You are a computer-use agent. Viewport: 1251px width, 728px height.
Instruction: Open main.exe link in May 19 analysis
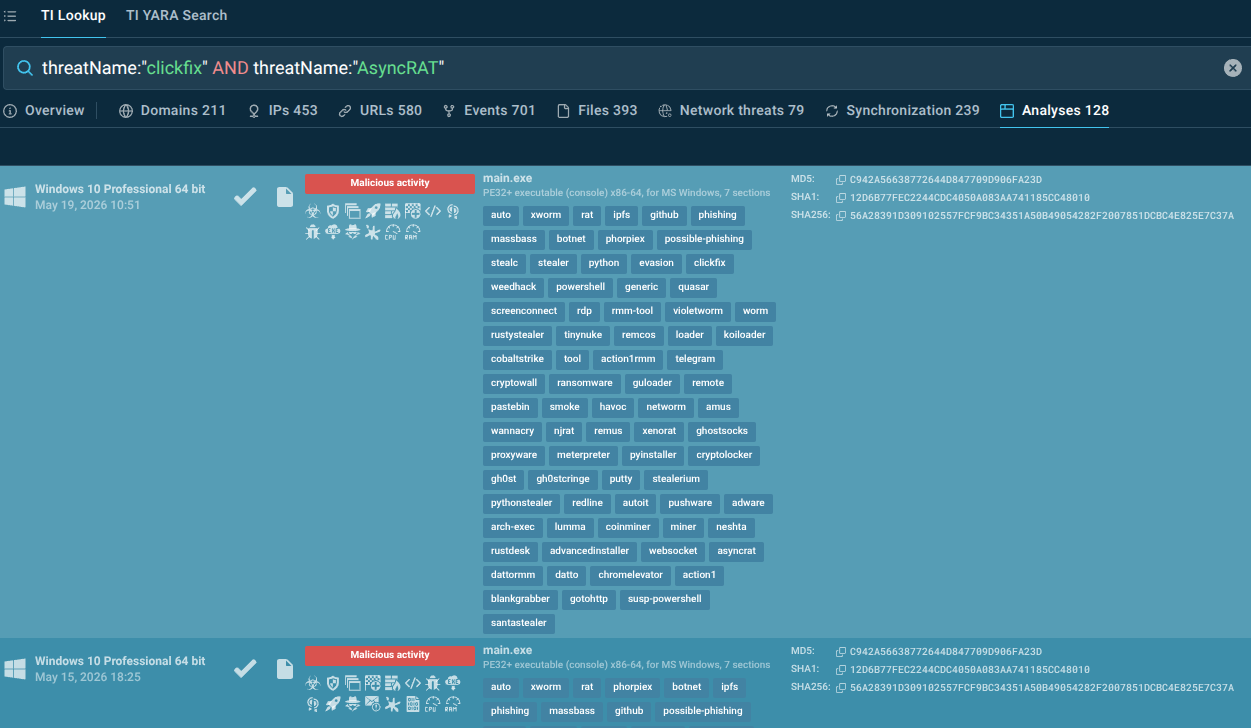(x=507, y=178)
